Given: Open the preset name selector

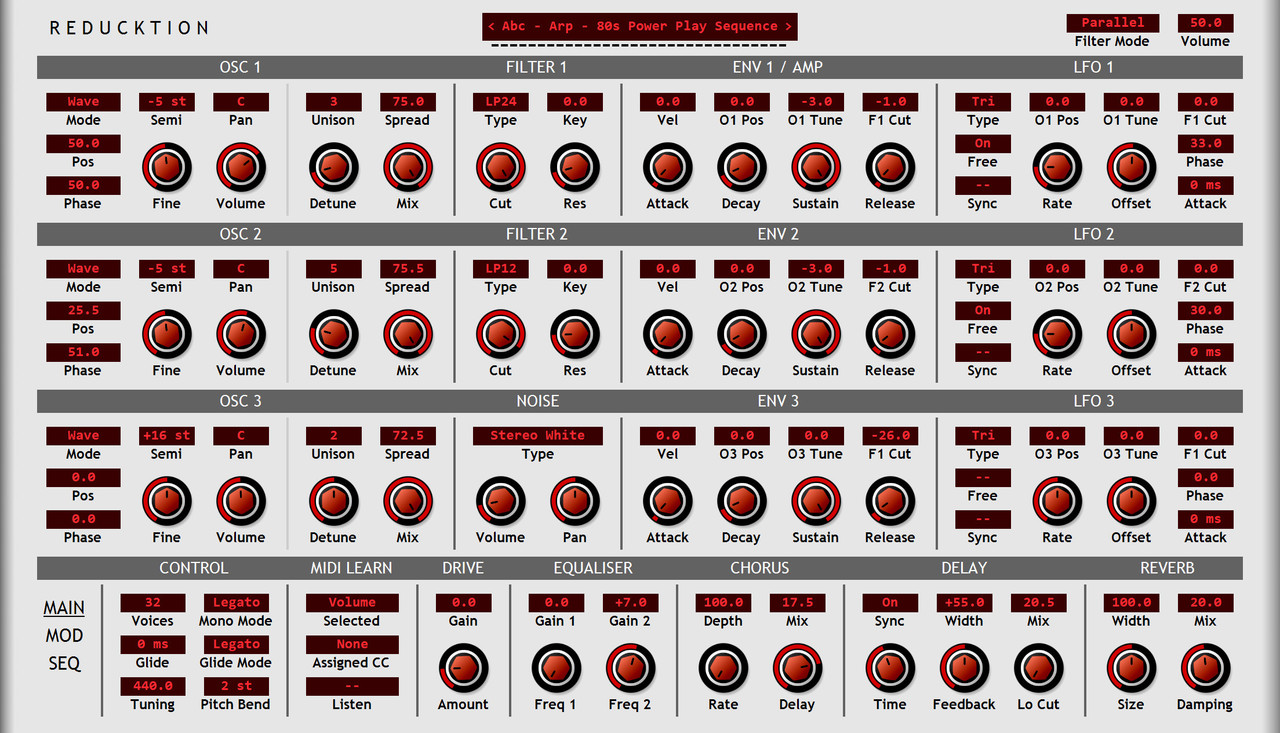Looking at the screenshot, I should [640, 26].
